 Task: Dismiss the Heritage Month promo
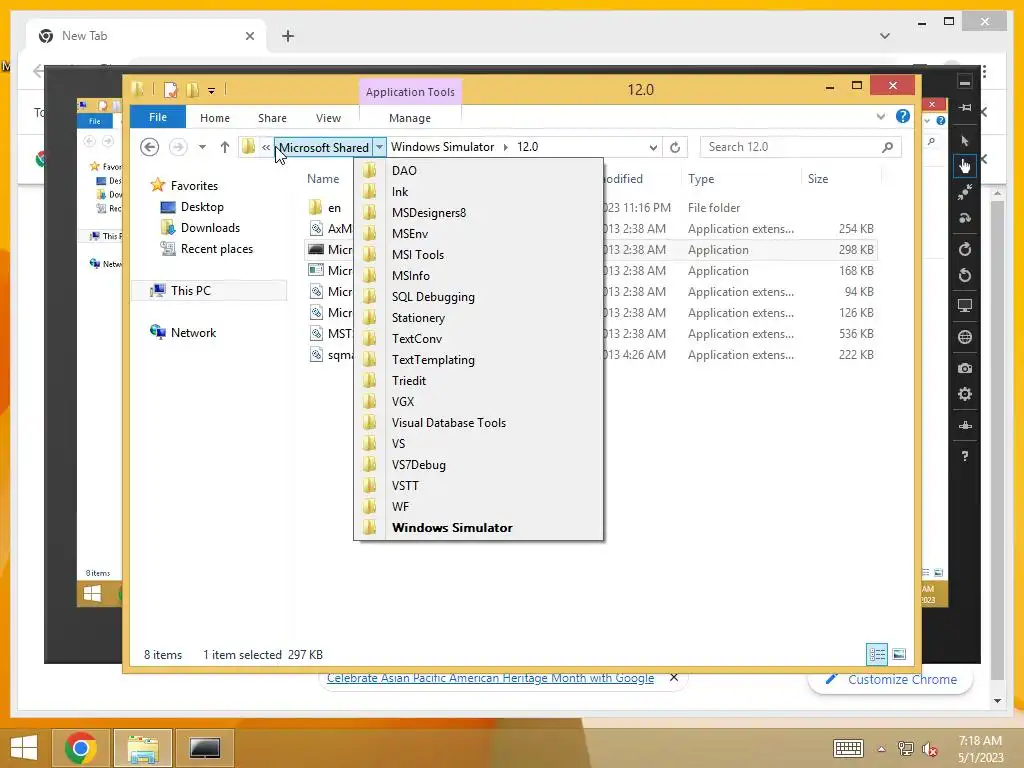click(x=674, y=678)
